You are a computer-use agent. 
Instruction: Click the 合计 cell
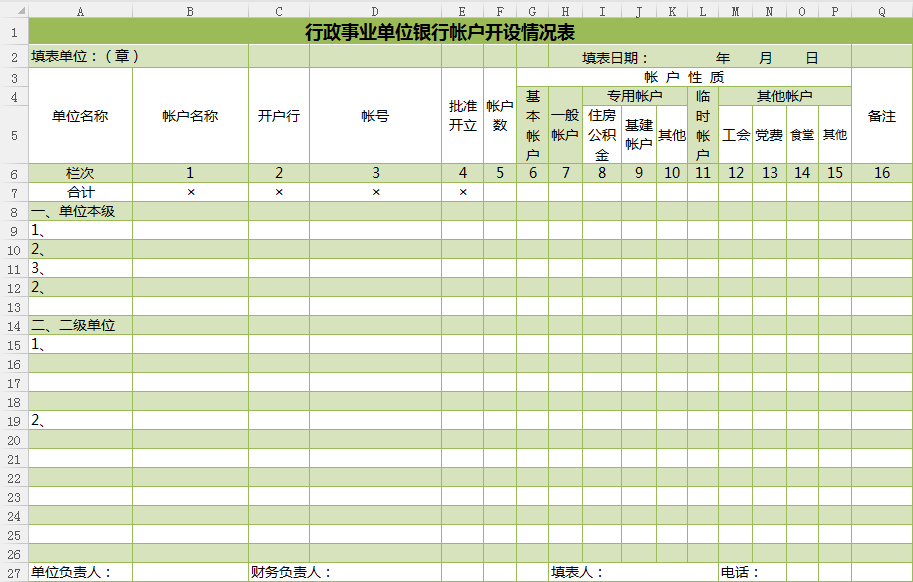pyautogui.click(x=80, y=192)
